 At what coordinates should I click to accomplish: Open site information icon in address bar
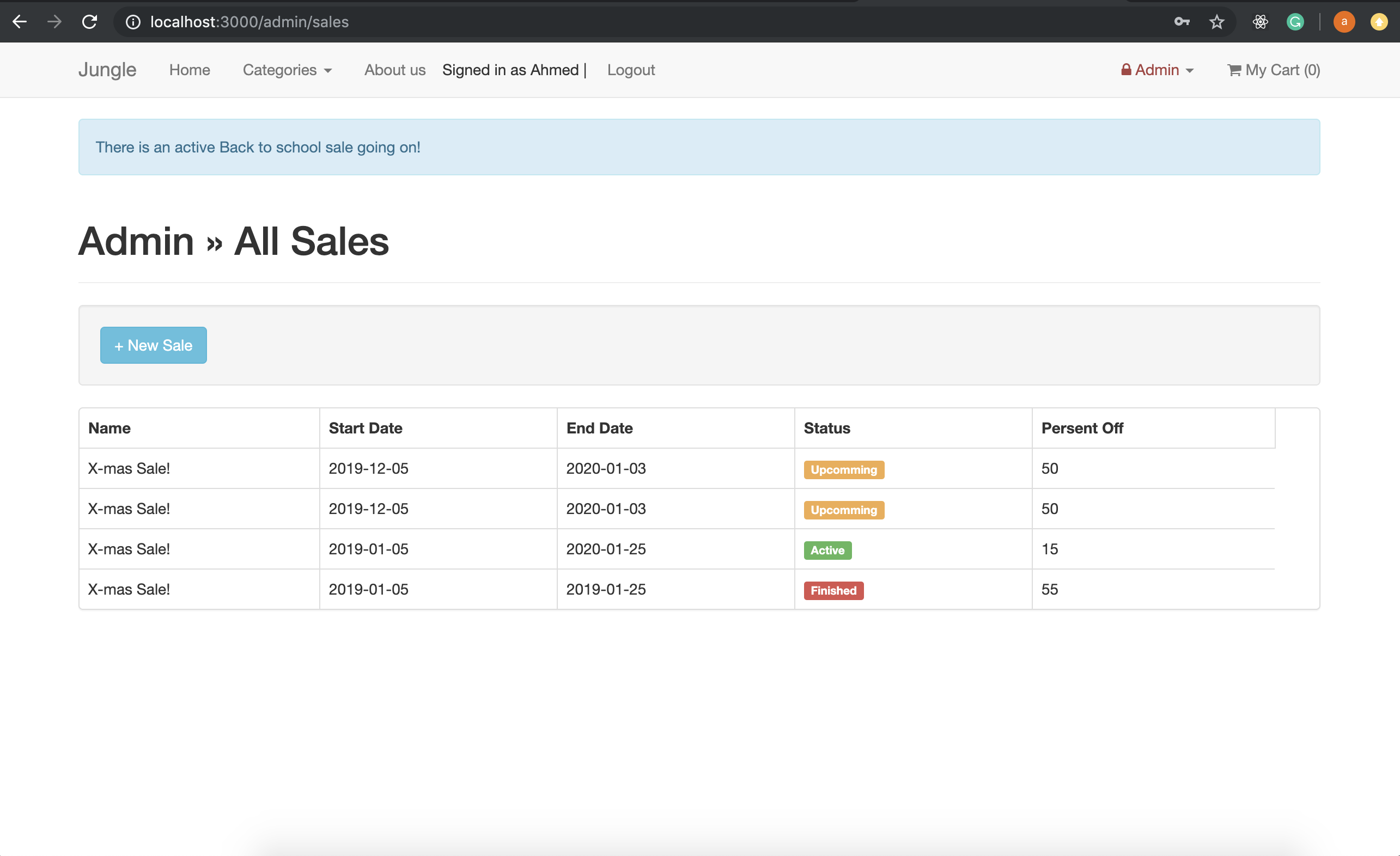click(x=133, y=22)
